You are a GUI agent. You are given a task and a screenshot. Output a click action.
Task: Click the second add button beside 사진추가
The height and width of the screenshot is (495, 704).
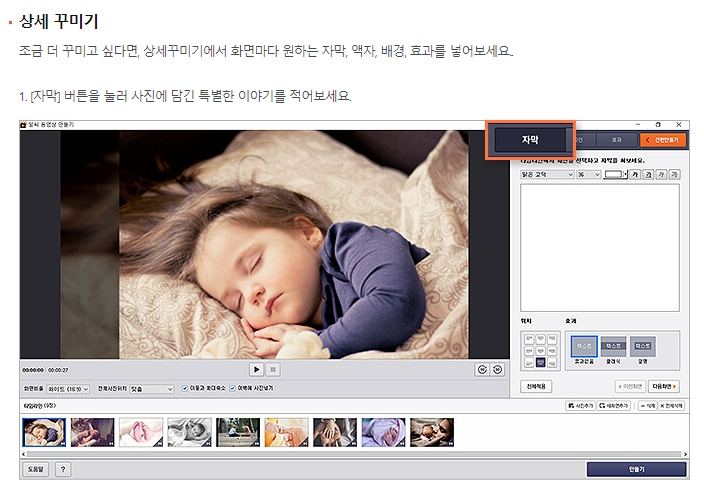(614, 406)
